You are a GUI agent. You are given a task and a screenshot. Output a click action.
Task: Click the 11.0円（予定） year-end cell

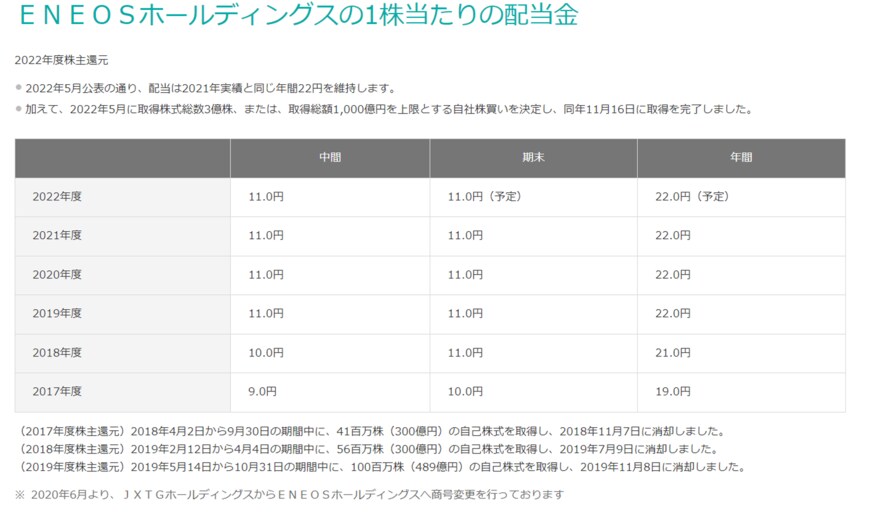(533, 197)
